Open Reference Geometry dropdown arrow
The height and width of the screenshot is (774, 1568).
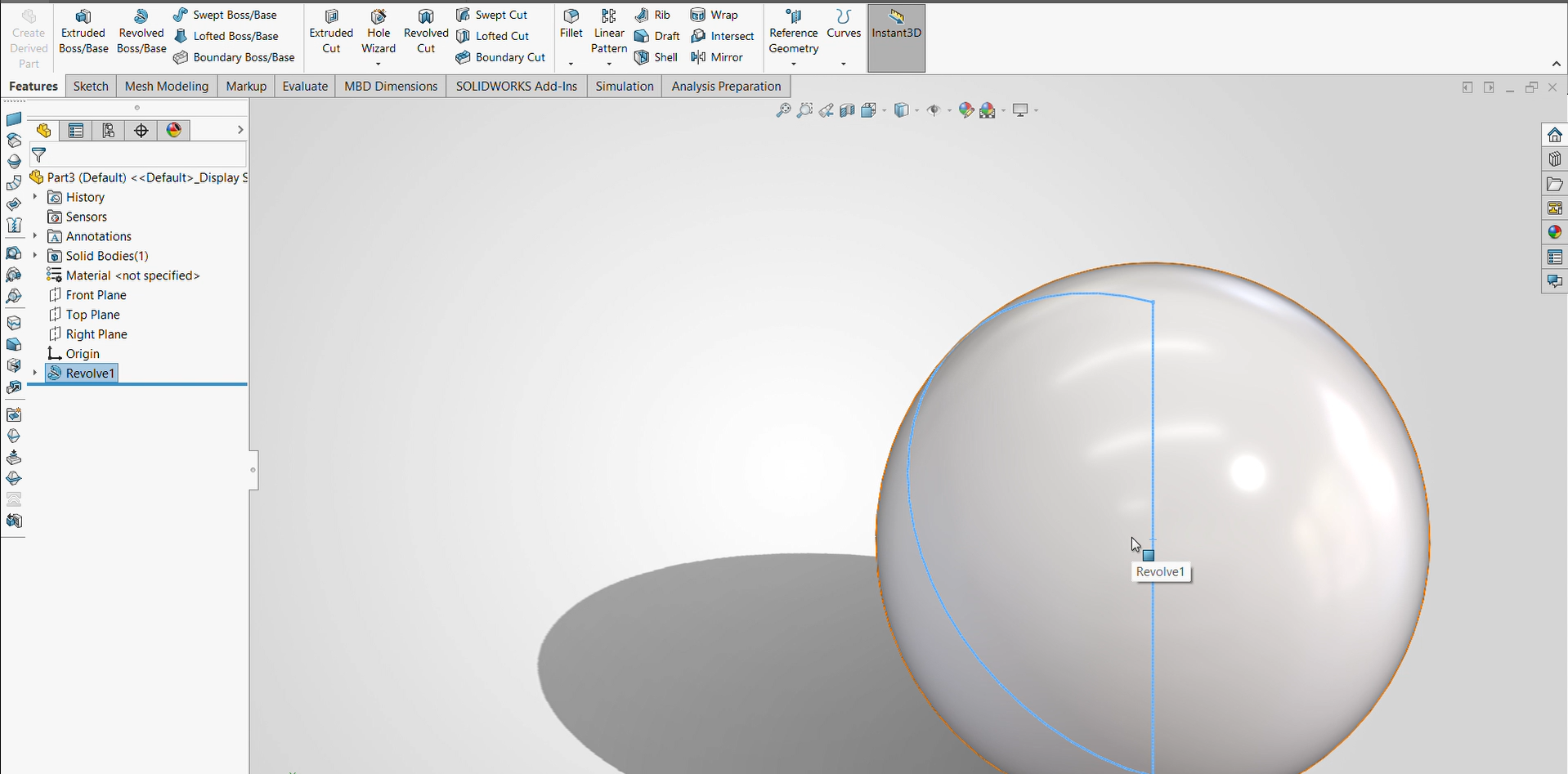click(x=793, y=64)
